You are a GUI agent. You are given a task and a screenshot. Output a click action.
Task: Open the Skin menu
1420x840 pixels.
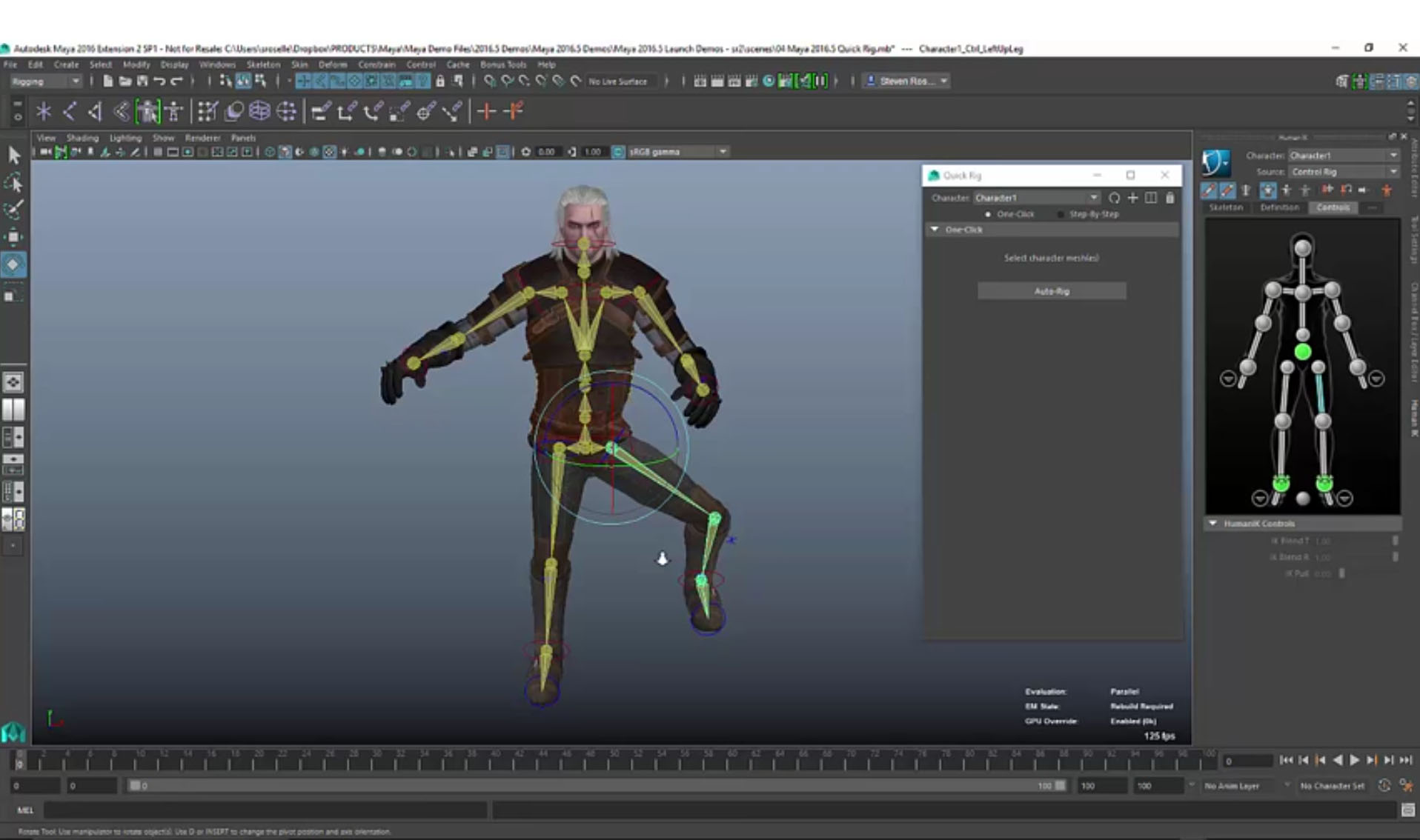pos(299,64)
